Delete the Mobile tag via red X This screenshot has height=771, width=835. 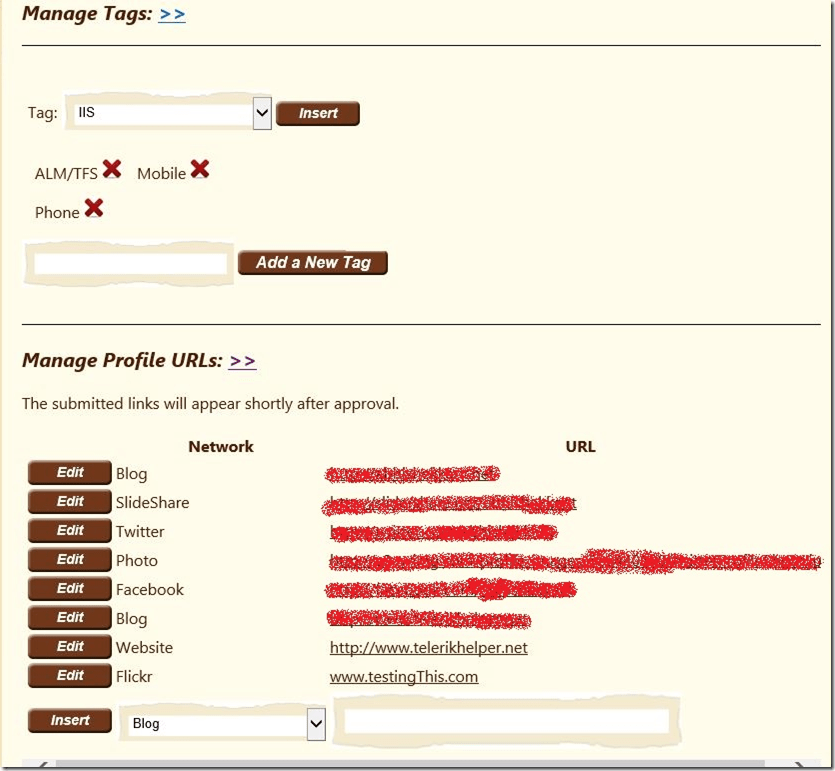(200, 170)
